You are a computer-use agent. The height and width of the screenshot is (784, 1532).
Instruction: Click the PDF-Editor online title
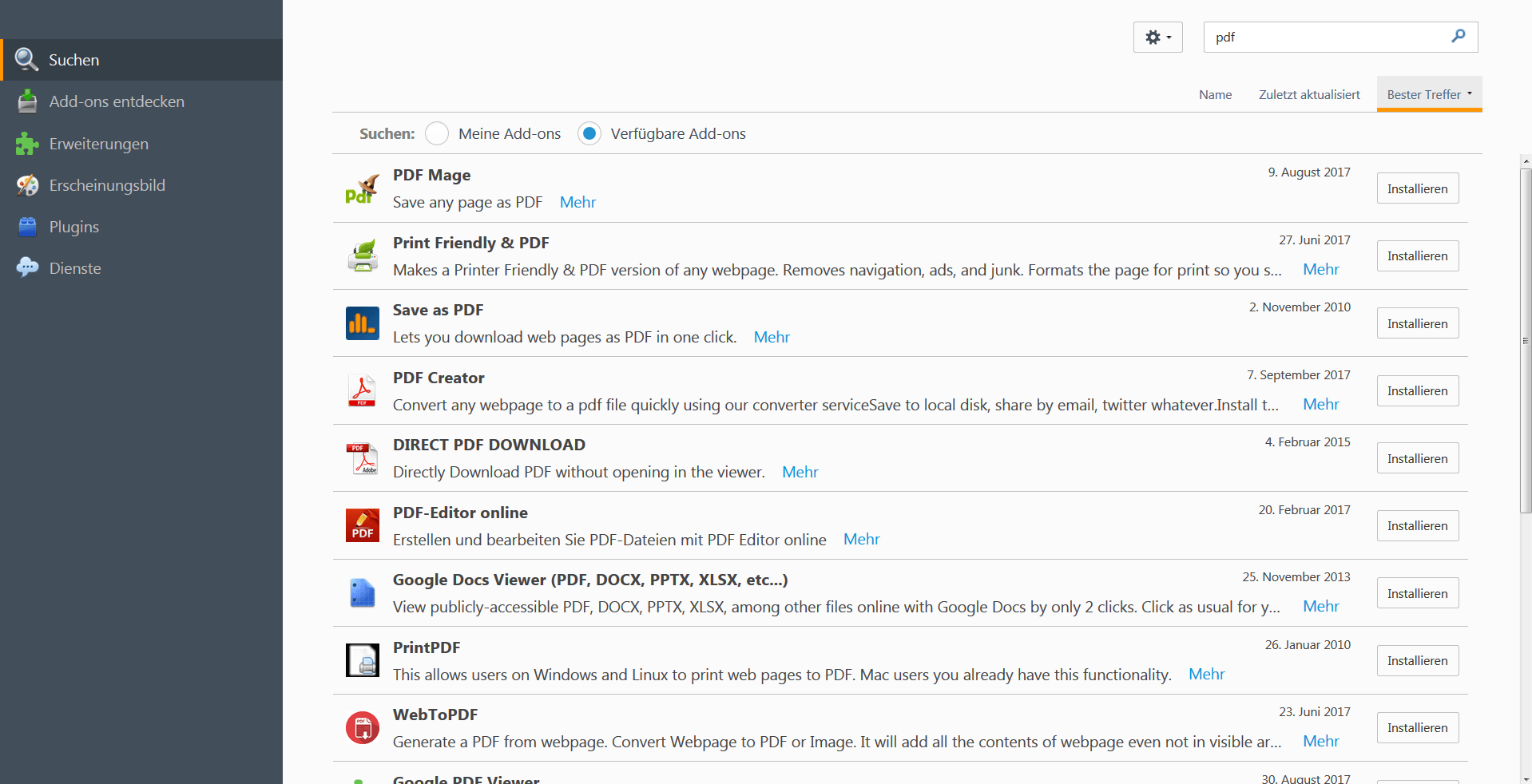(460, 513)
